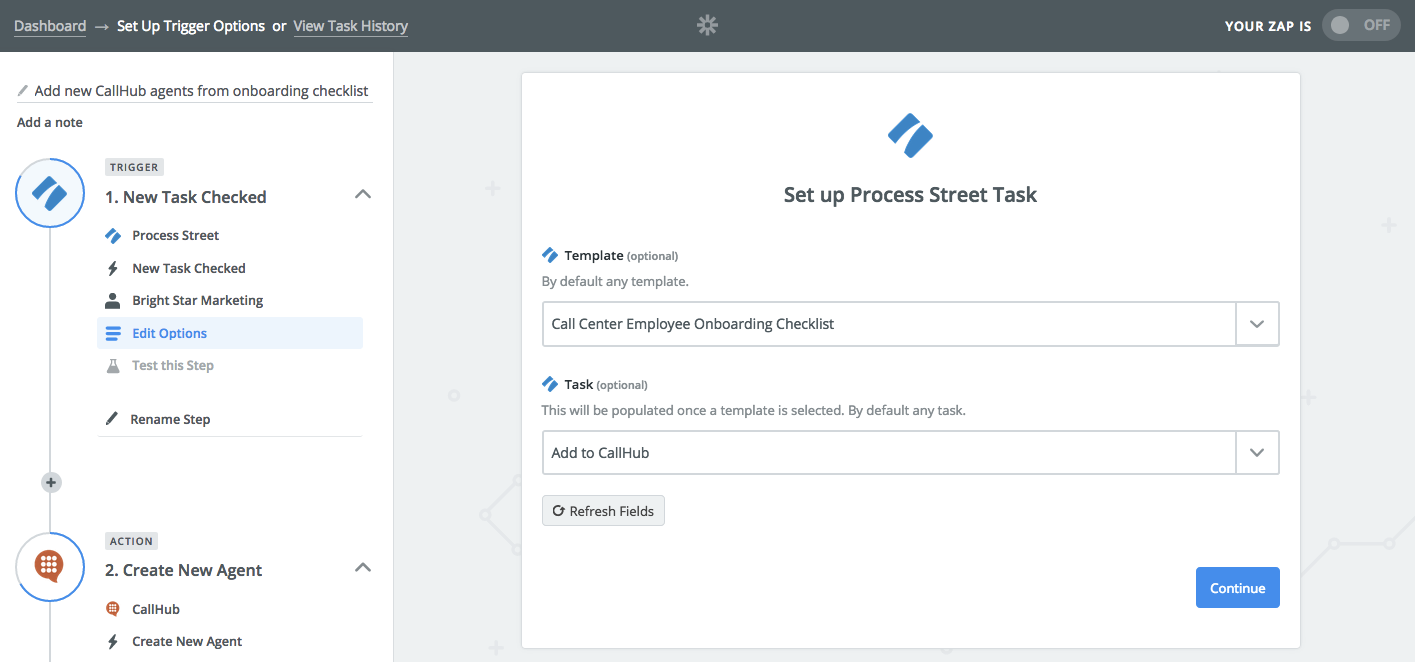Click the 1. New Task Checked heading
This screenshot has width=1415, height=662.
coord(186,197)
